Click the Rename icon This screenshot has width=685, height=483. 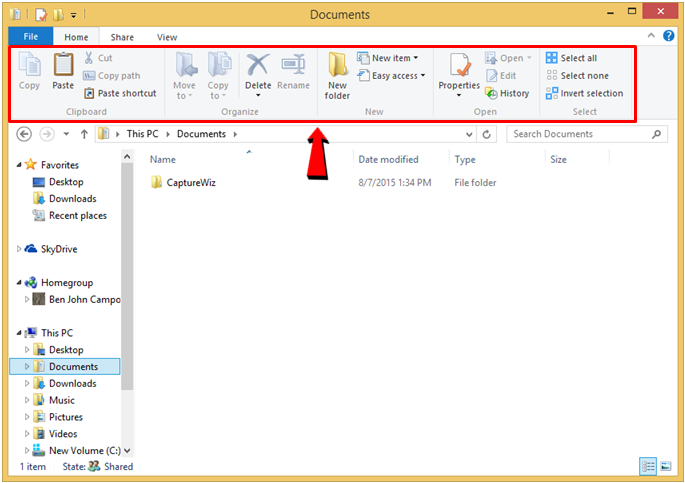[293, 65]
